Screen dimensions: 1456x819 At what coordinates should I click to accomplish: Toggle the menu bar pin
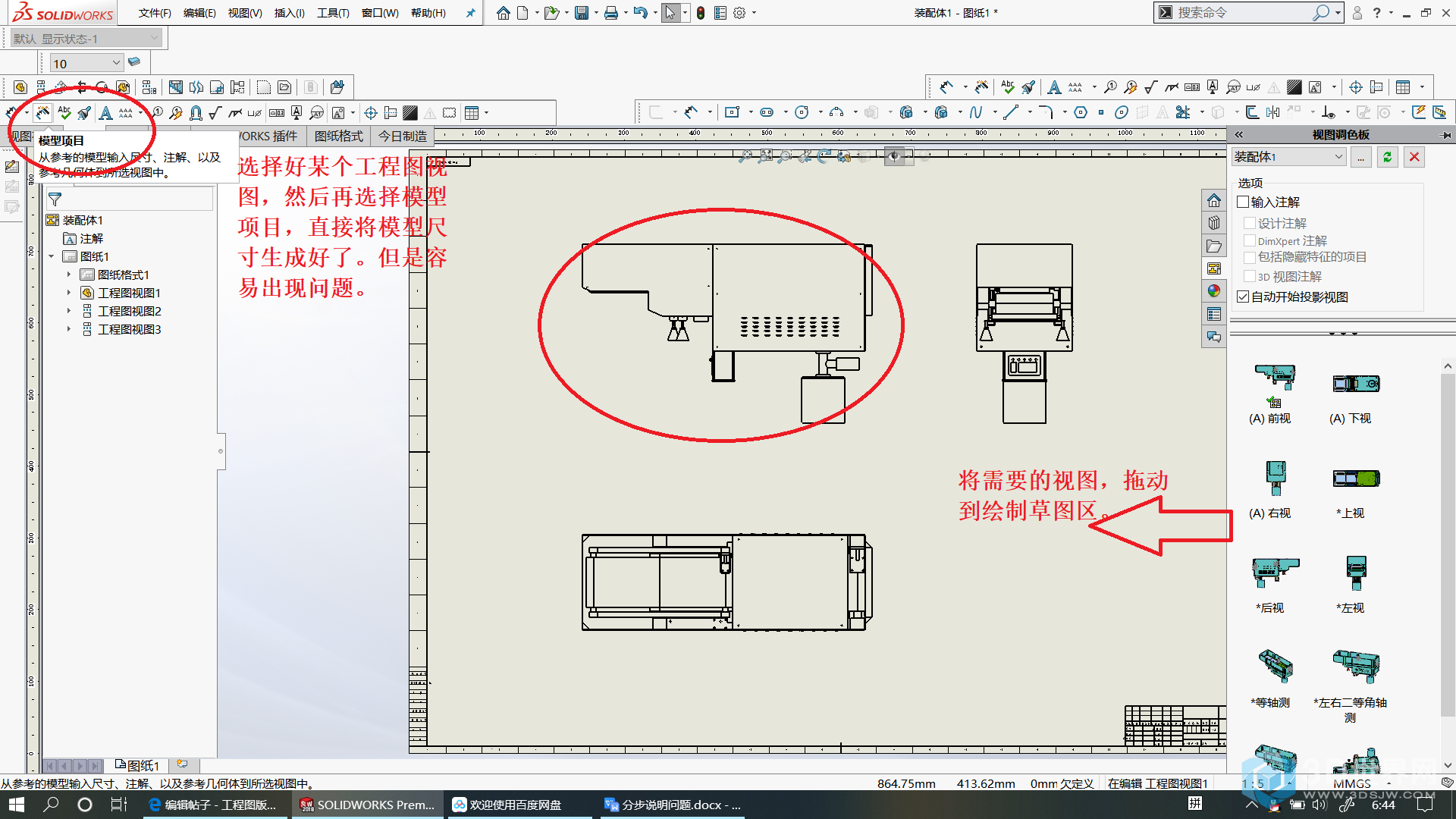[470, 13]
